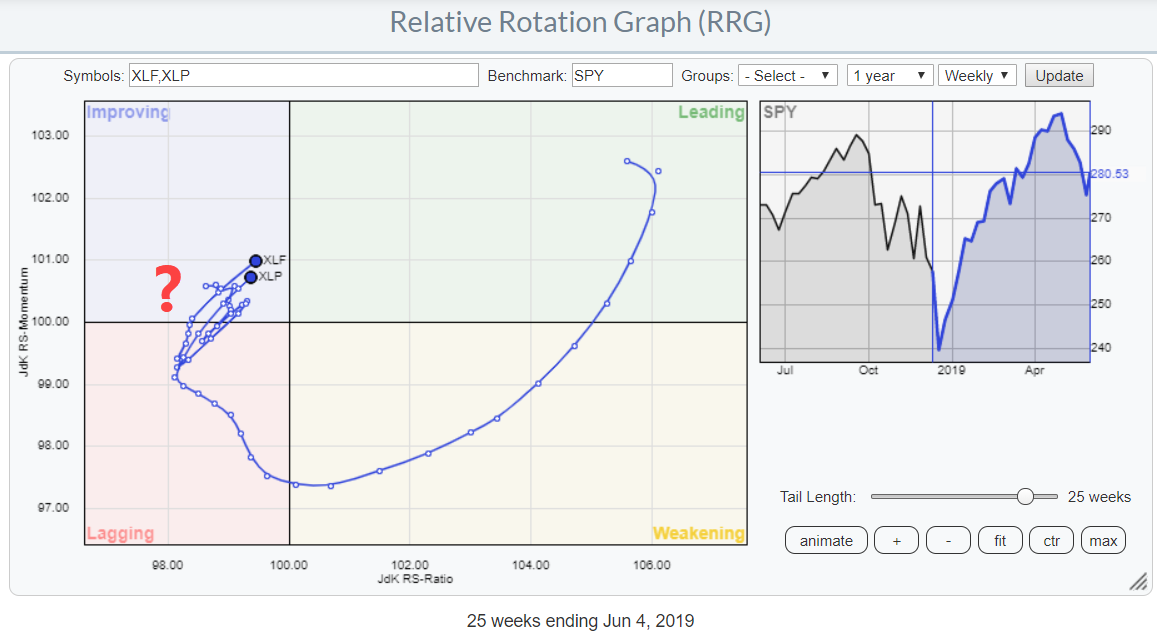The image size is (1157, 637).
Task: Open the Weekly interval dropdown
Action: (977, 76)
